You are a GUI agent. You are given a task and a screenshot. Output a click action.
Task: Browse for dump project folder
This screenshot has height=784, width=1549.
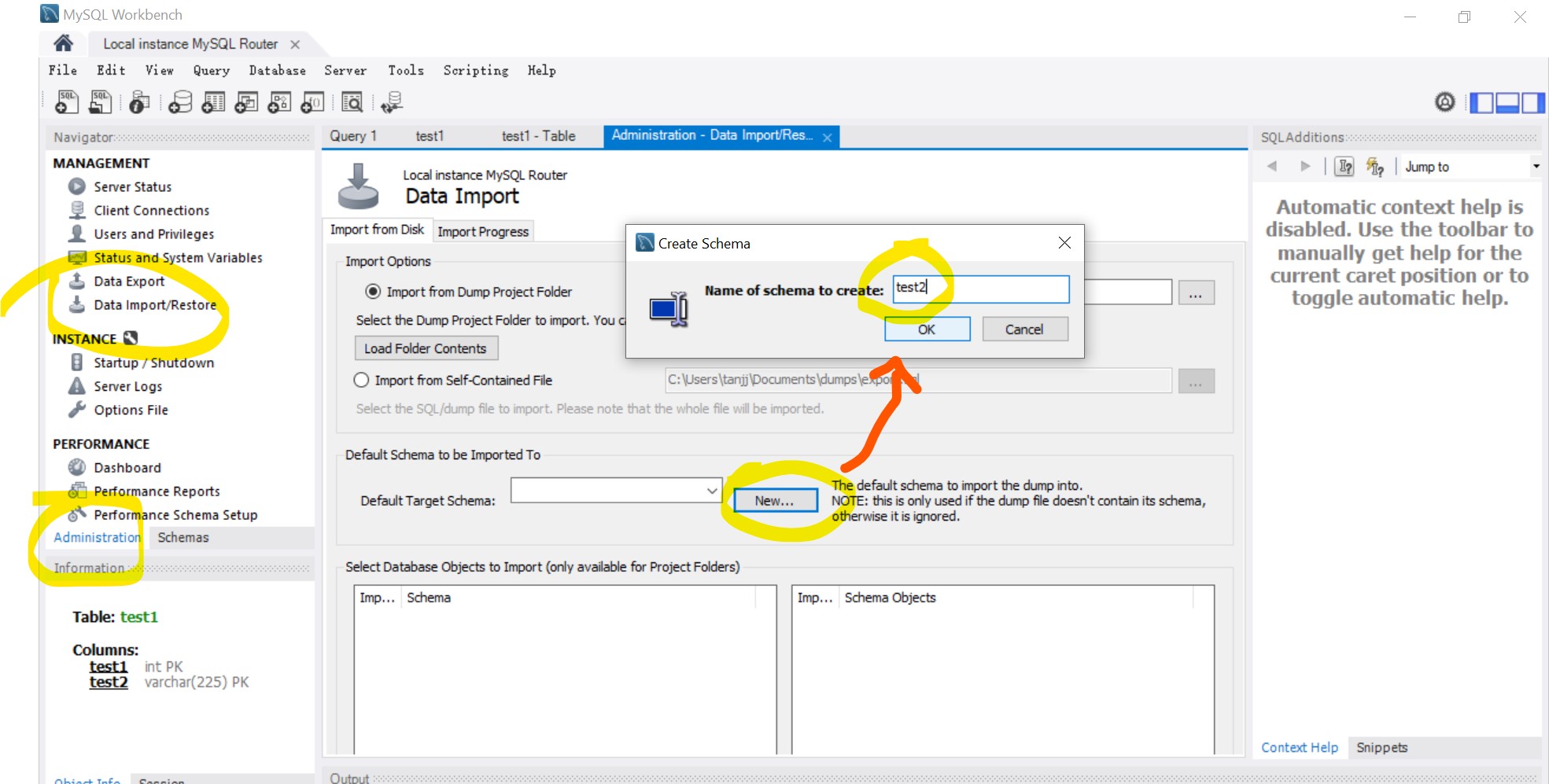point(1196,293)
